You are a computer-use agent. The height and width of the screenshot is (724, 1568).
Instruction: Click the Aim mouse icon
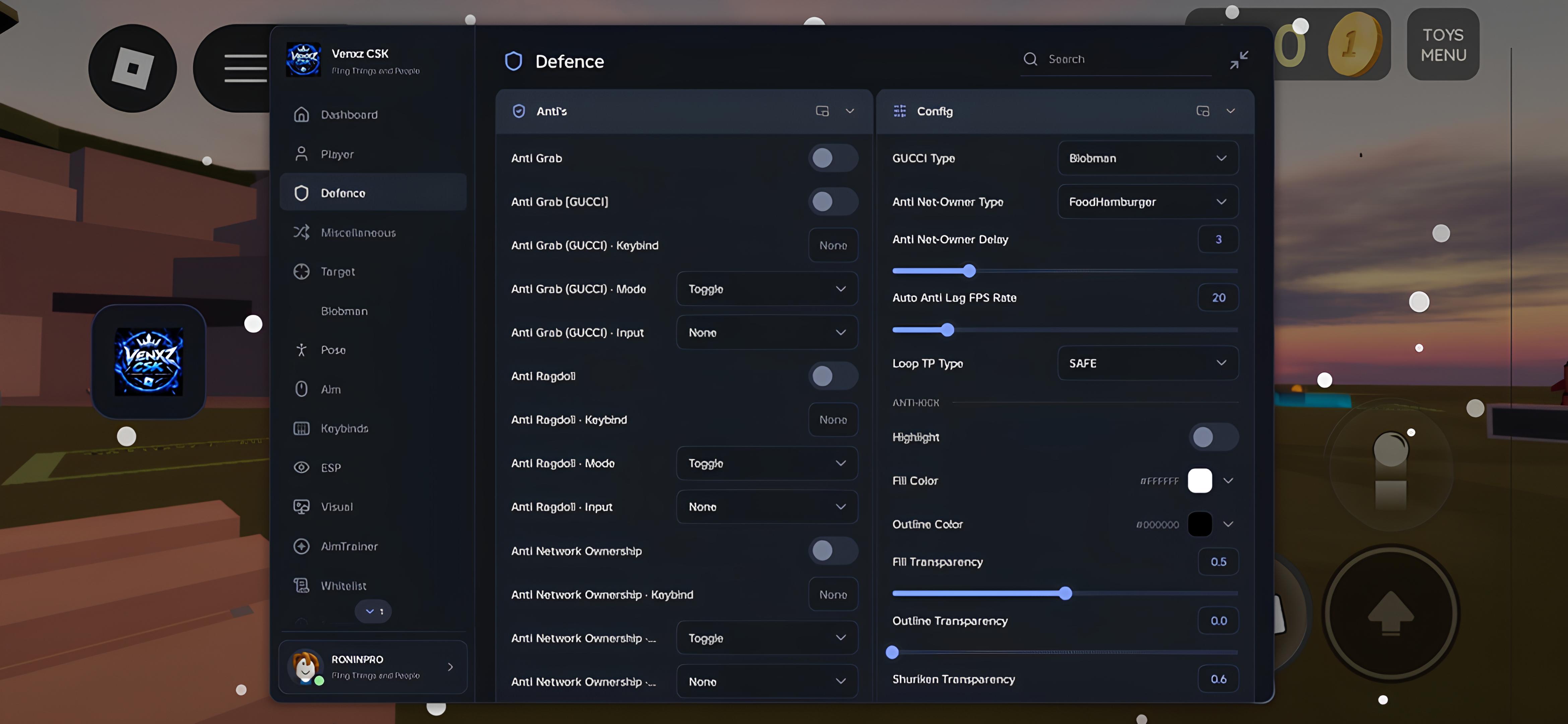[x=301, y=389]
